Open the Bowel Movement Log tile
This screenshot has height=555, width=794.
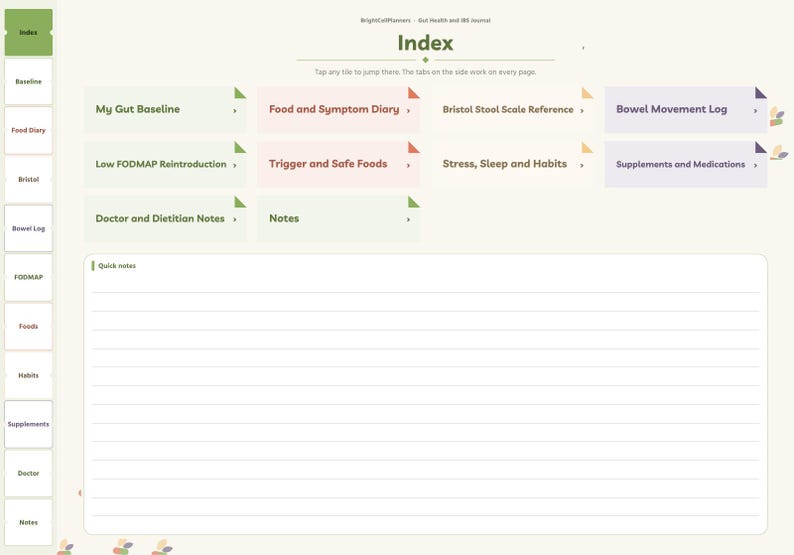686,109
